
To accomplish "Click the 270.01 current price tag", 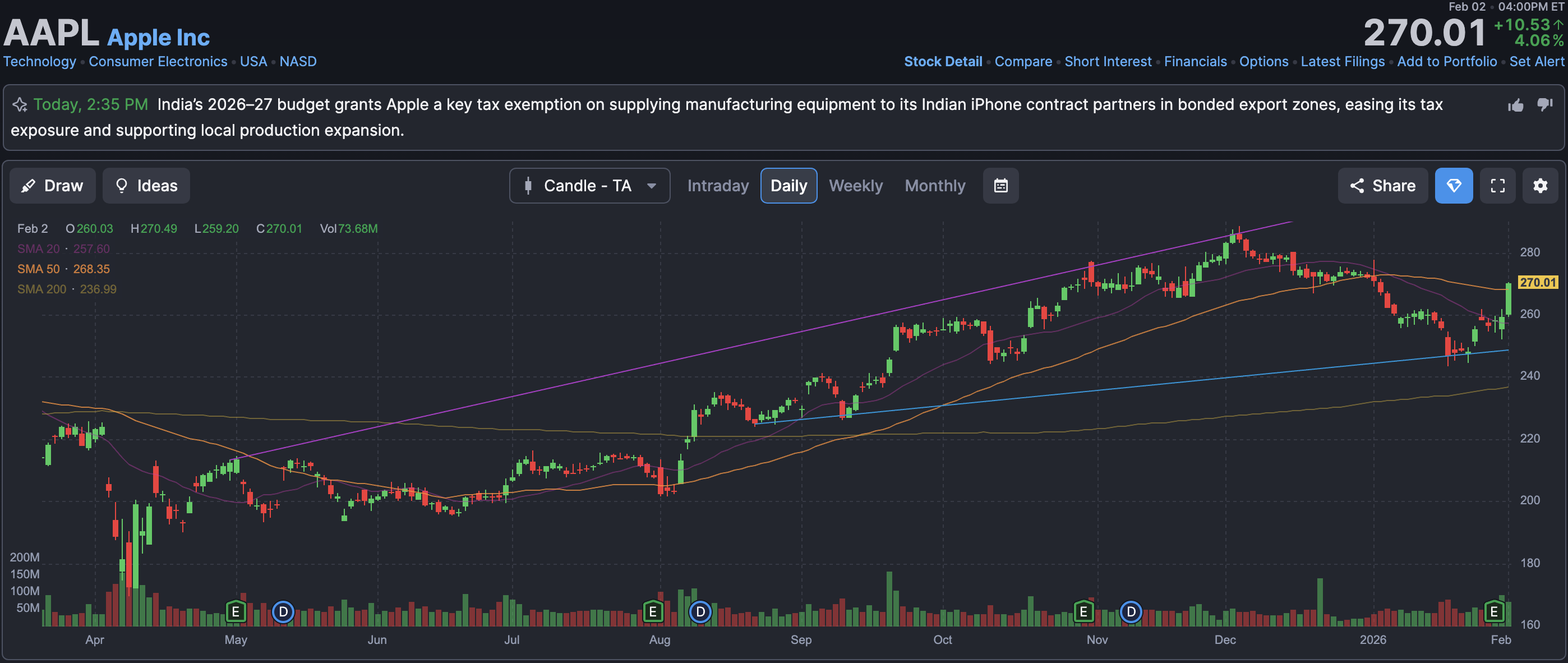I will point(1537,283).
